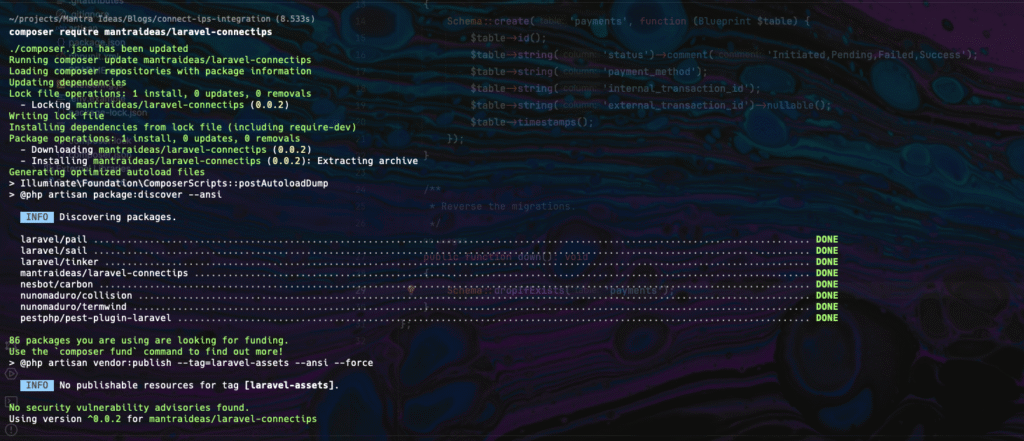Click DONE status for laravel/pail
1024x441 pixels.
pyautogui.click(x=827, y=240)
